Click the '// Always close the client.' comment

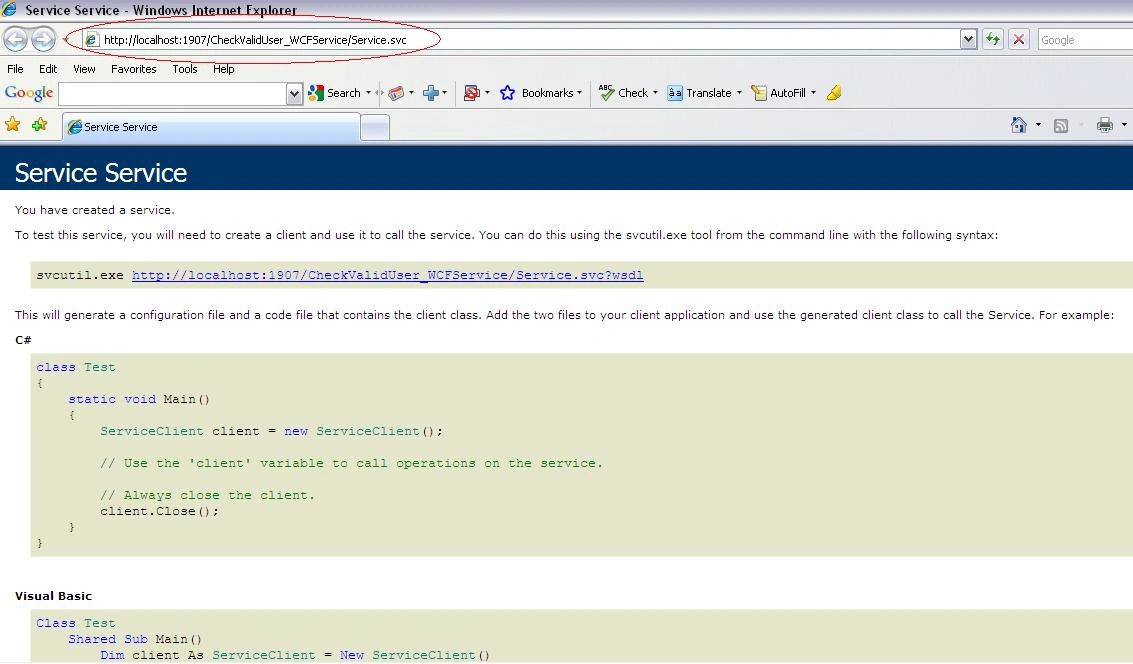[207, 495]
